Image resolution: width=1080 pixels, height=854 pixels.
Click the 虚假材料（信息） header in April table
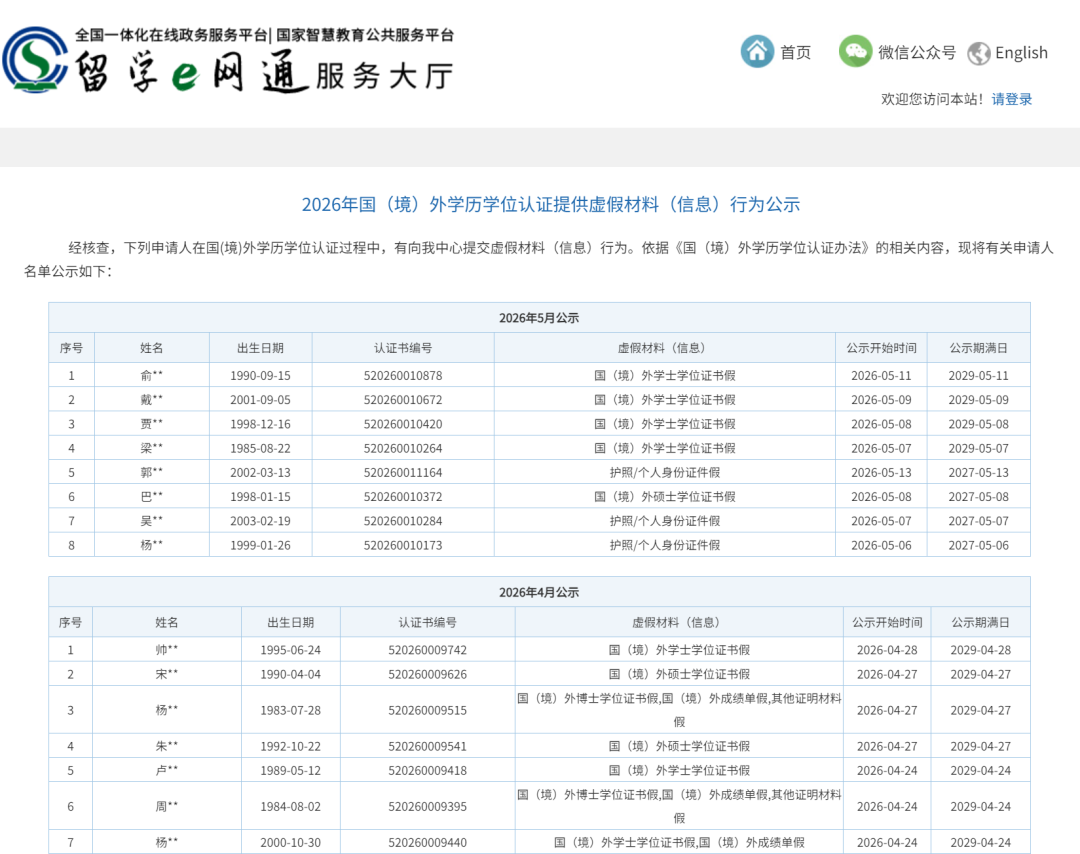tap(679, 623)
